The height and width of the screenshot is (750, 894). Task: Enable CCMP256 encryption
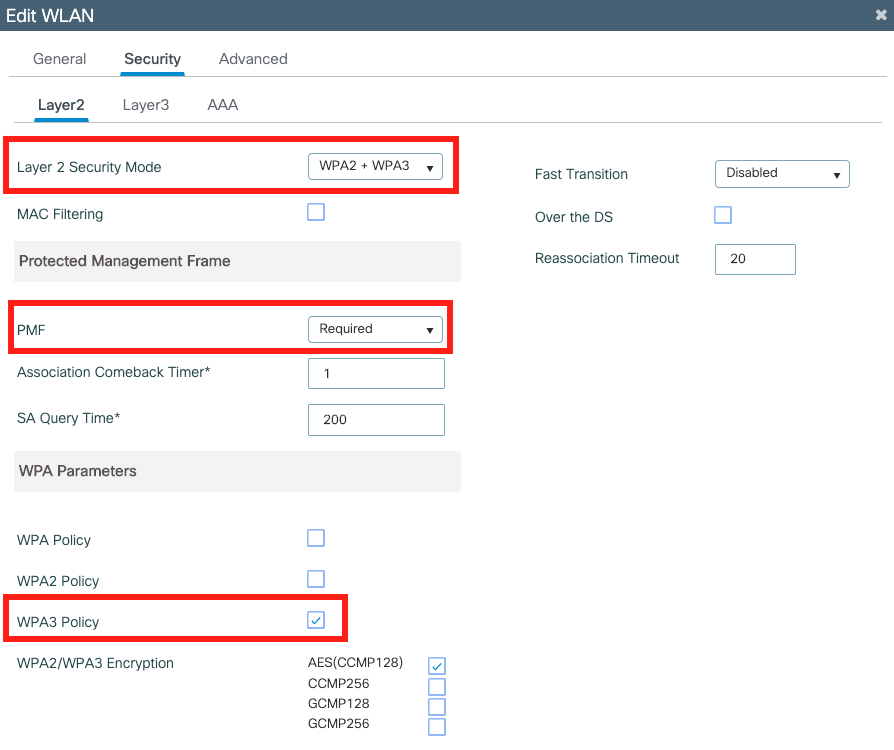pyautogui.click(x=437, y=685)
